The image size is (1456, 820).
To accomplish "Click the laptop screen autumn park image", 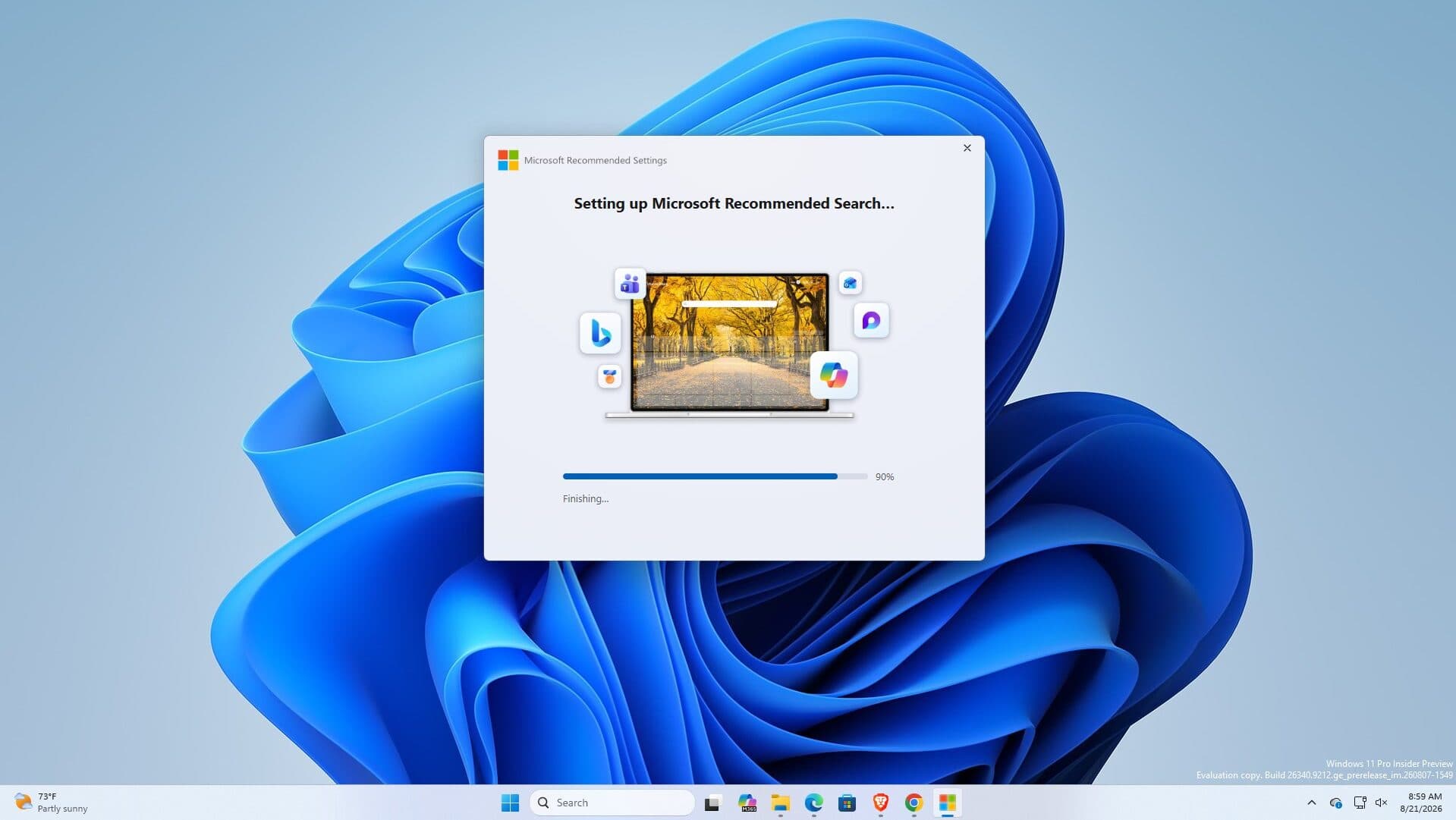I will tap(729, 341).
